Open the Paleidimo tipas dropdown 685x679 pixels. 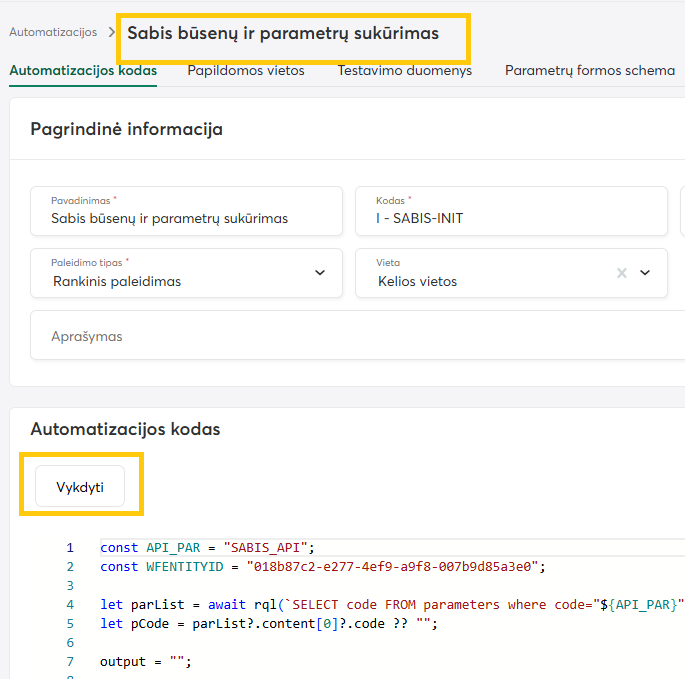point(319,273)
